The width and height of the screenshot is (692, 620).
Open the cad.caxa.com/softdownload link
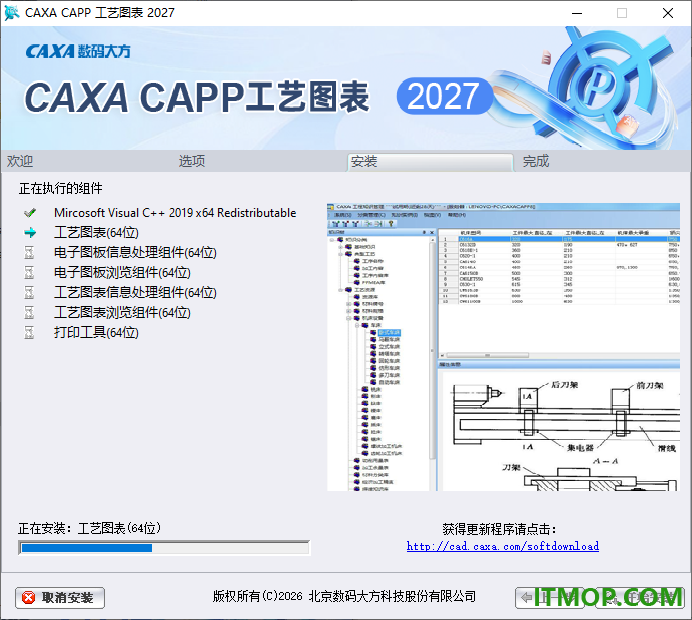pyautogui.click(x=503, y=546)
